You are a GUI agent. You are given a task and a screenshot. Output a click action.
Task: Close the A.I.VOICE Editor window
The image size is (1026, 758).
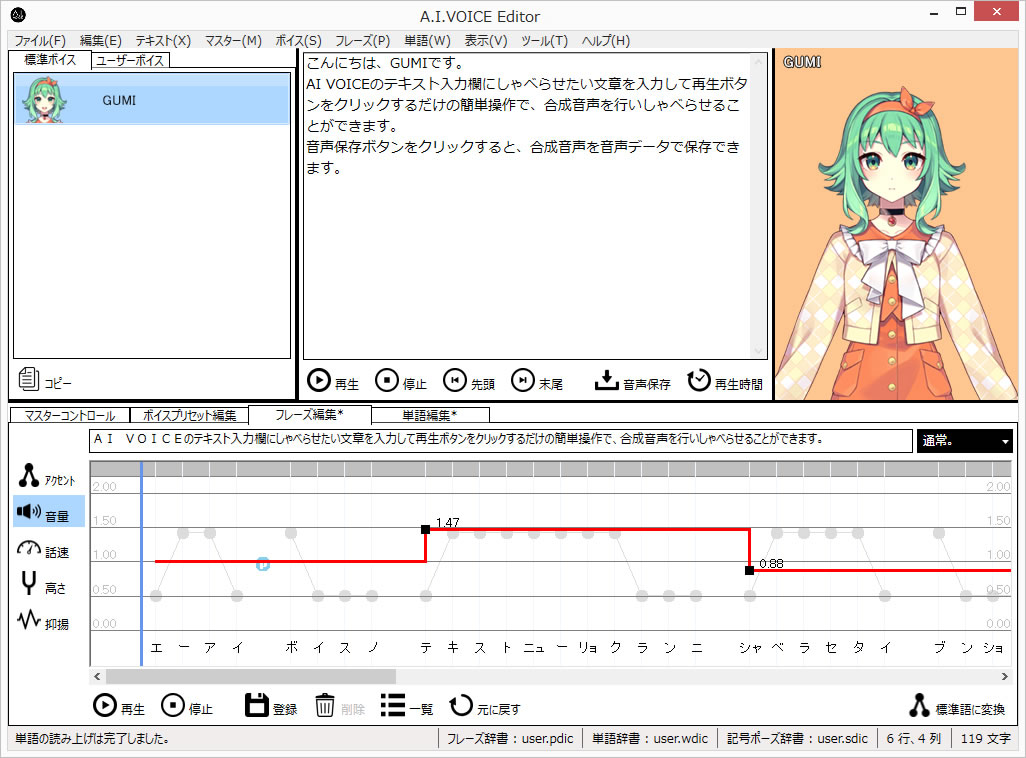pos(996,11)
